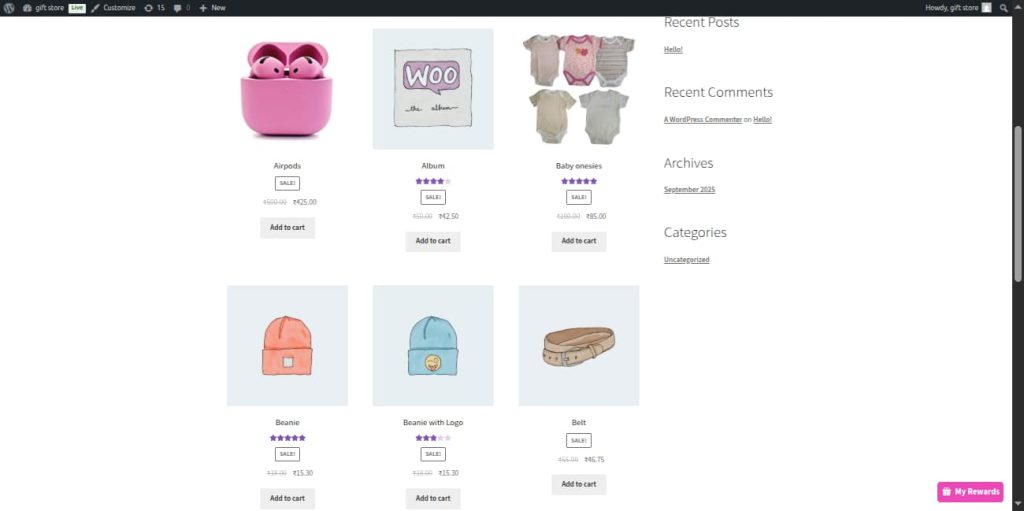The width and height of the screenshot is (1024, 511).
Task: Click the Sale badge under Baby onesies
Action: click(579, 197)
